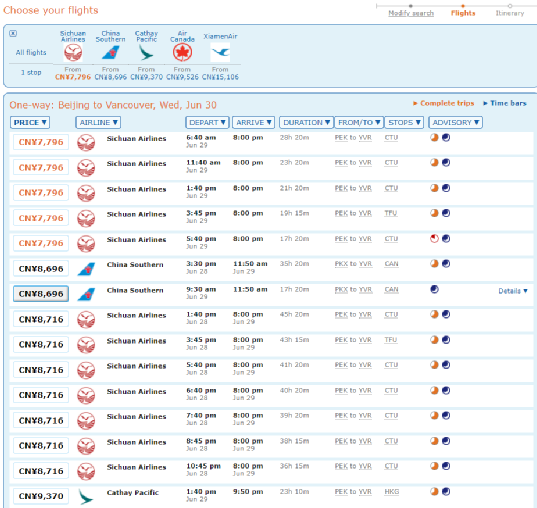The width and height of the screenshot is (537, 508).
Task: Open the ADVISORY filter dropdown
Action: [455, 122]
